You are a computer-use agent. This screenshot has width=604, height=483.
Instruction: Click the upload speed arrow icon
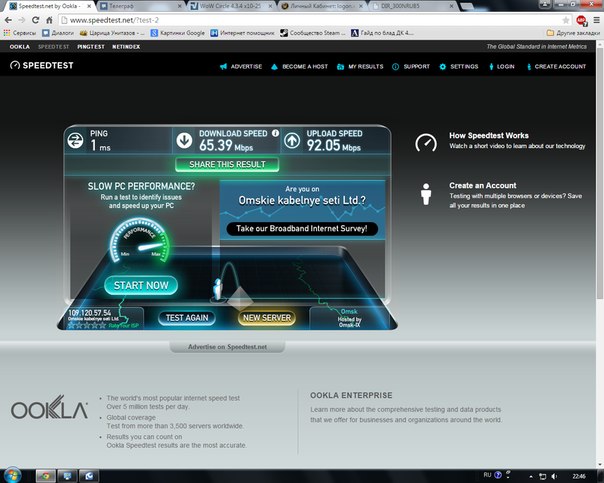click(292, 141)
